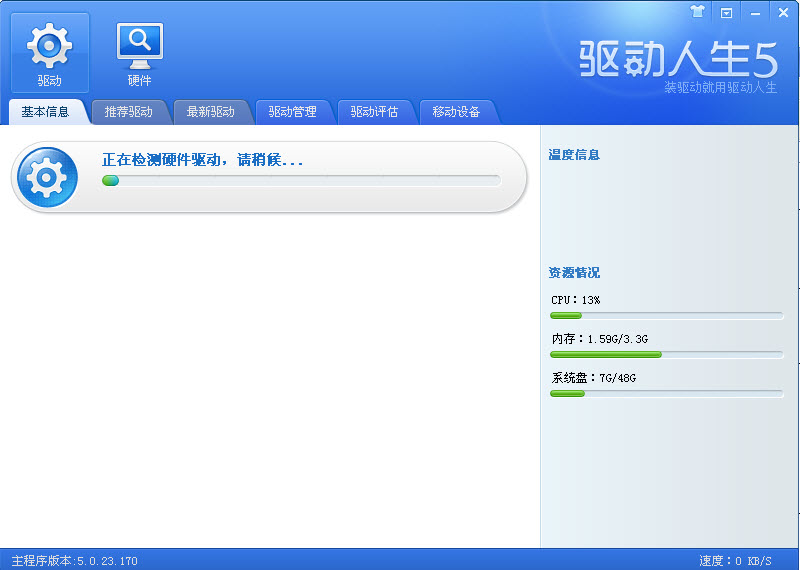Open the title bar dropdown menu icon
Viewport: 800px width, 570px height.
pos(726,13)
